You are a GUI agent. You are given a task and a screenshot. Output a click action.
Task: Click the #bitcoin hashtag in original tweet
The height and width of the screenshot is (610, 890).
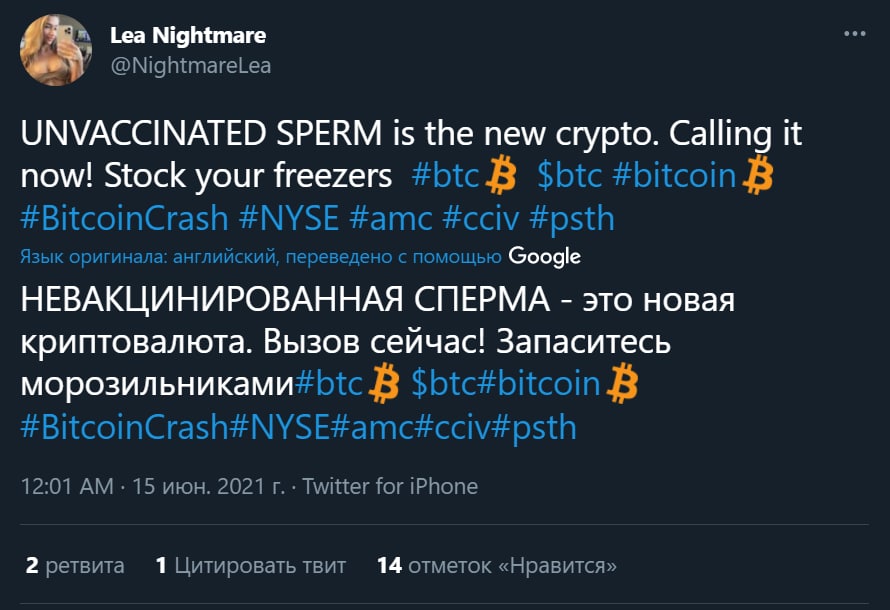coord(672,176)
